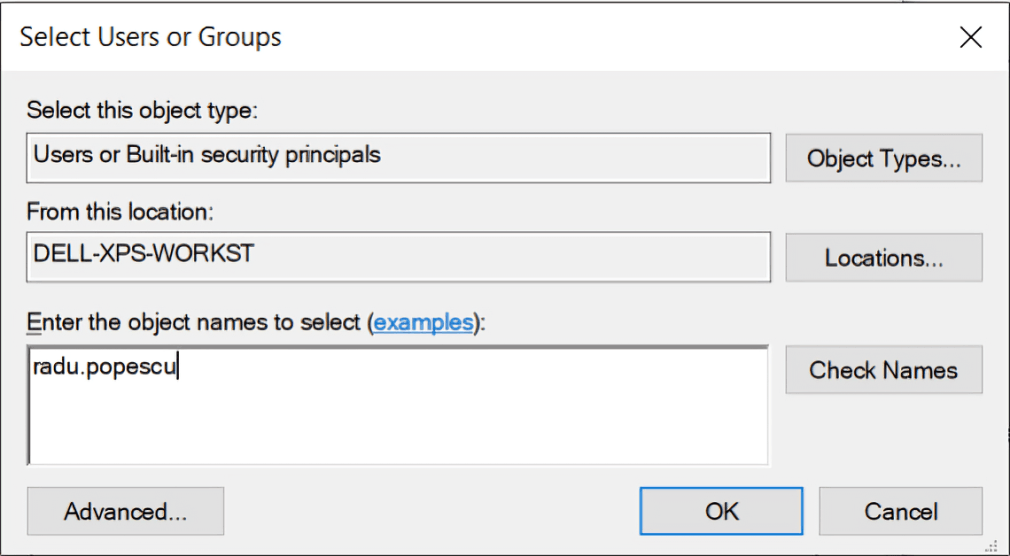Click blank area below radu.popescu entry
1010x556 pixels.
click(397, 425)
